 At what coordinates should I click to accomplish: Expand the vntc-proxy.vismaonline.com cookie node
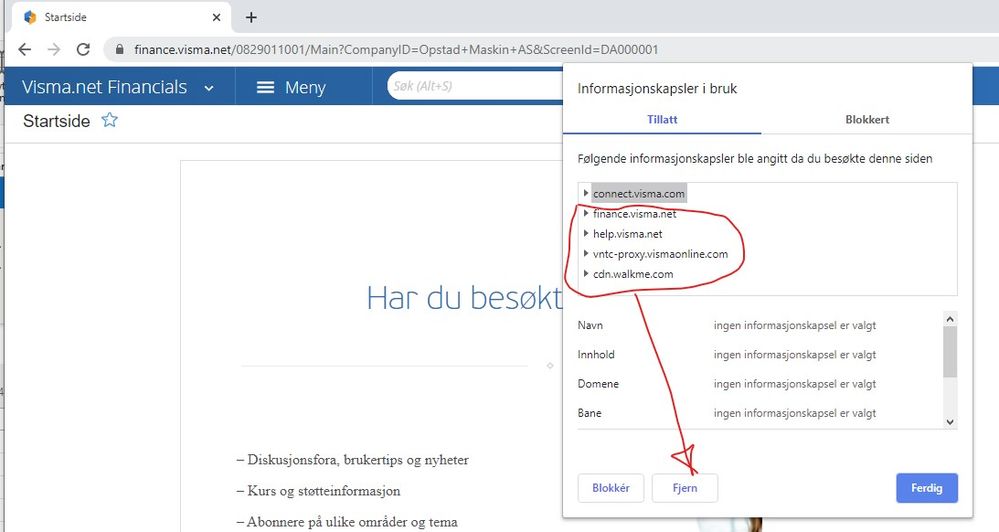pyautogui.click(x=586, y=254)
